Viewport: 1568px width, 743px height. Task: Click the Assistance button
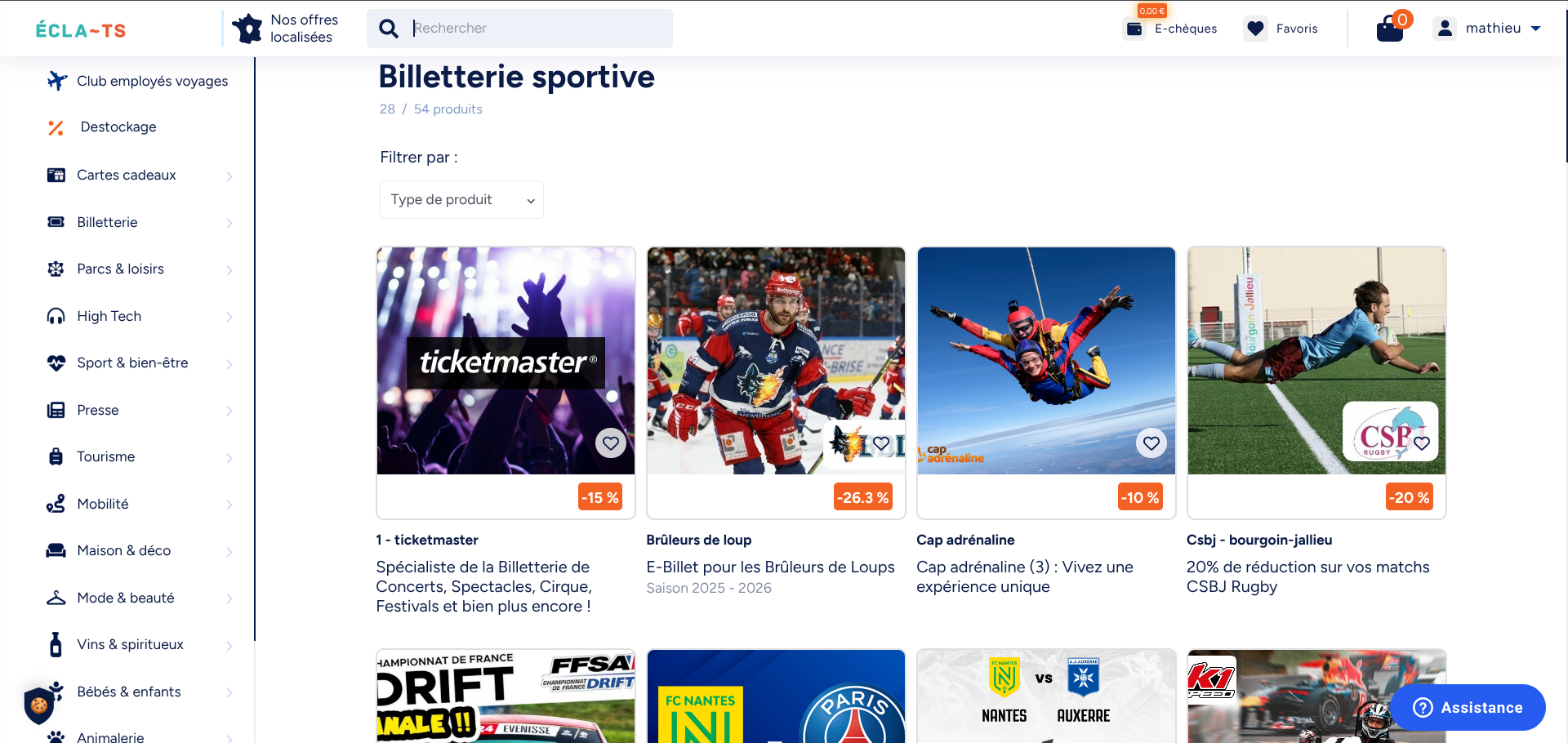tap(1468, 707)
